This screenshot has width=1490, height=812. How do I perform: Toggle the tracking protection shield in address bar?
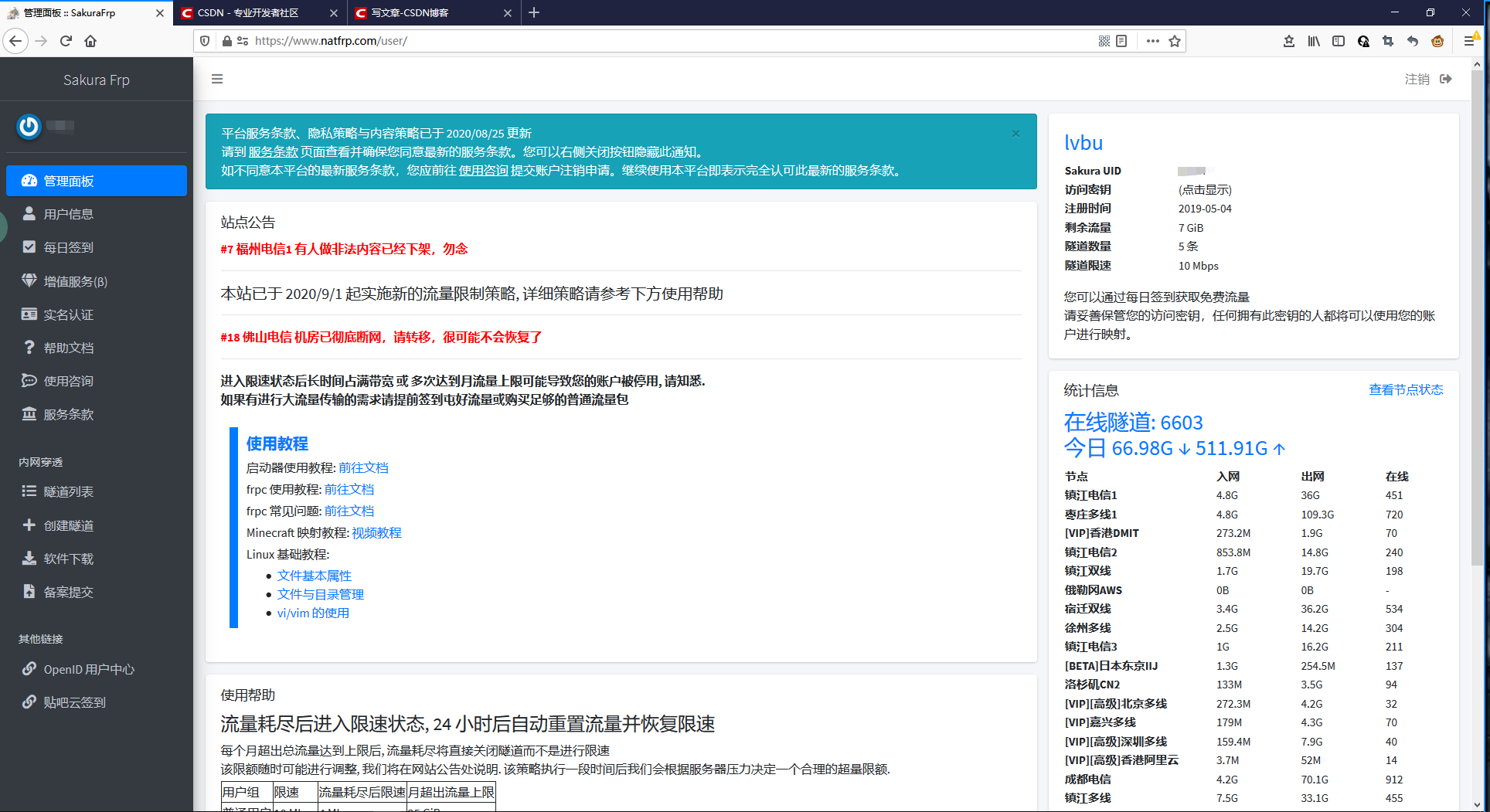204,41
